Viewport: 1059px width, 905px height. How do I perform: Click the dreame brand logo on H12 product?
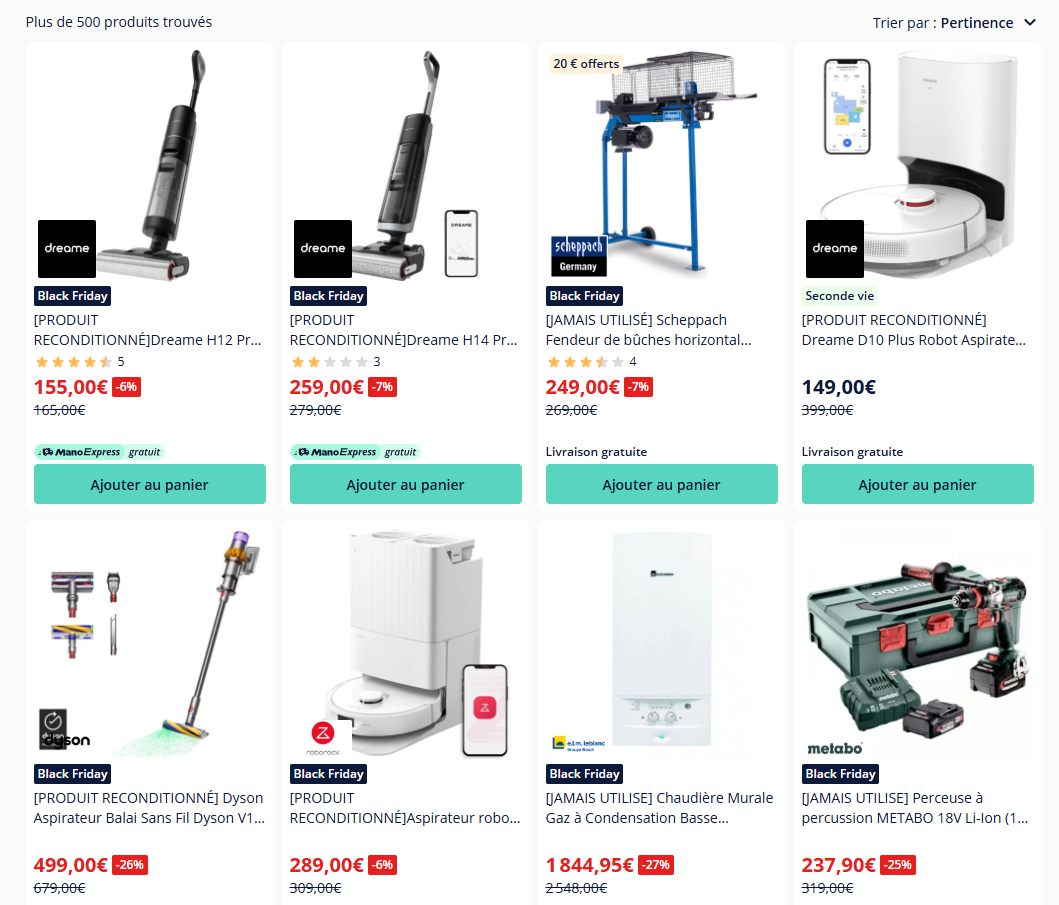pos(67,249)
